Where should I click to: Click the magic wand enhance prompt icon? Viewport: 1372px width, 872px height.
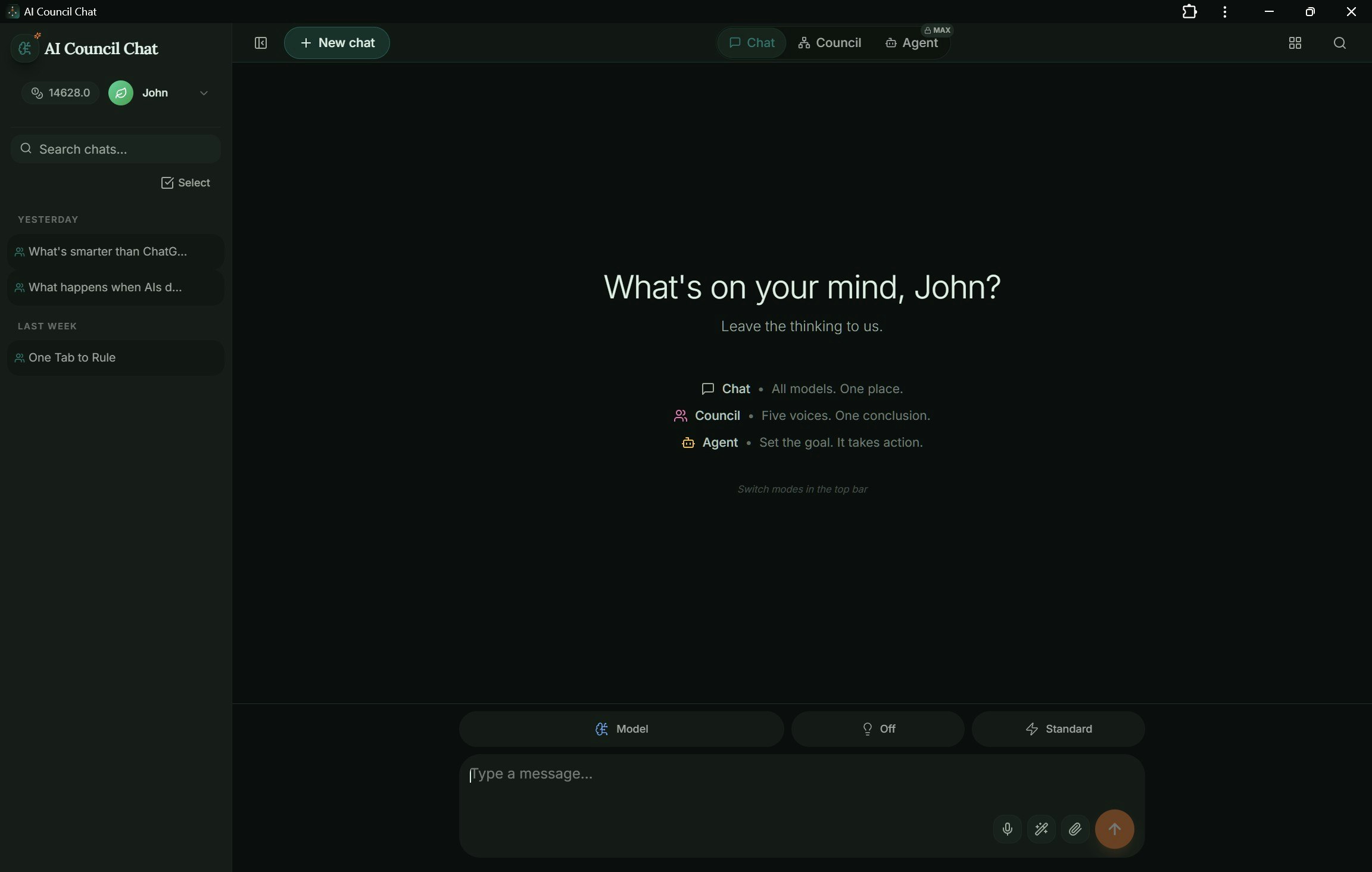point(1041,829)
